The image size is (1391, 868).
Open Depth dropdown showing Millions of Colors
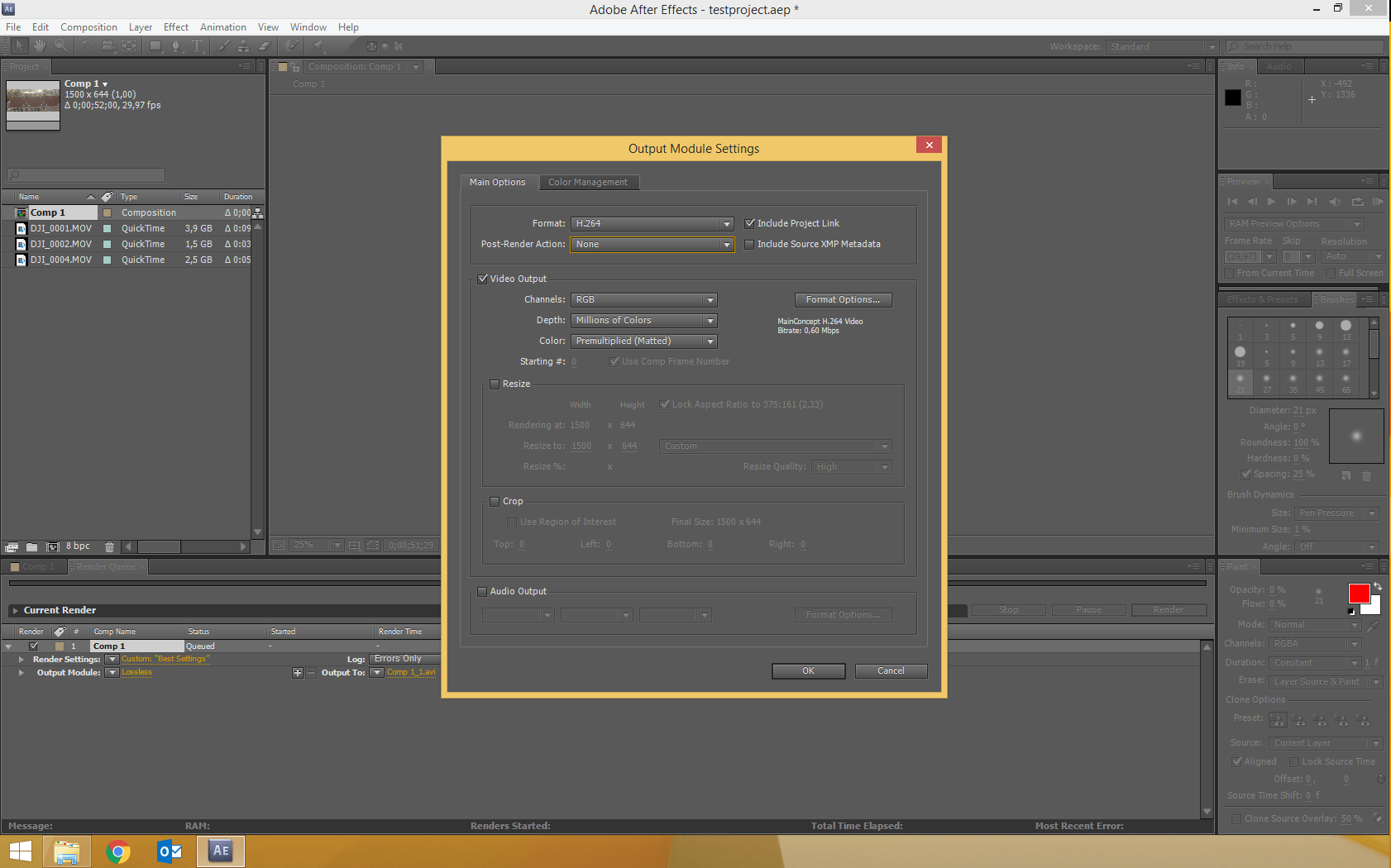(x=644, y=320)
